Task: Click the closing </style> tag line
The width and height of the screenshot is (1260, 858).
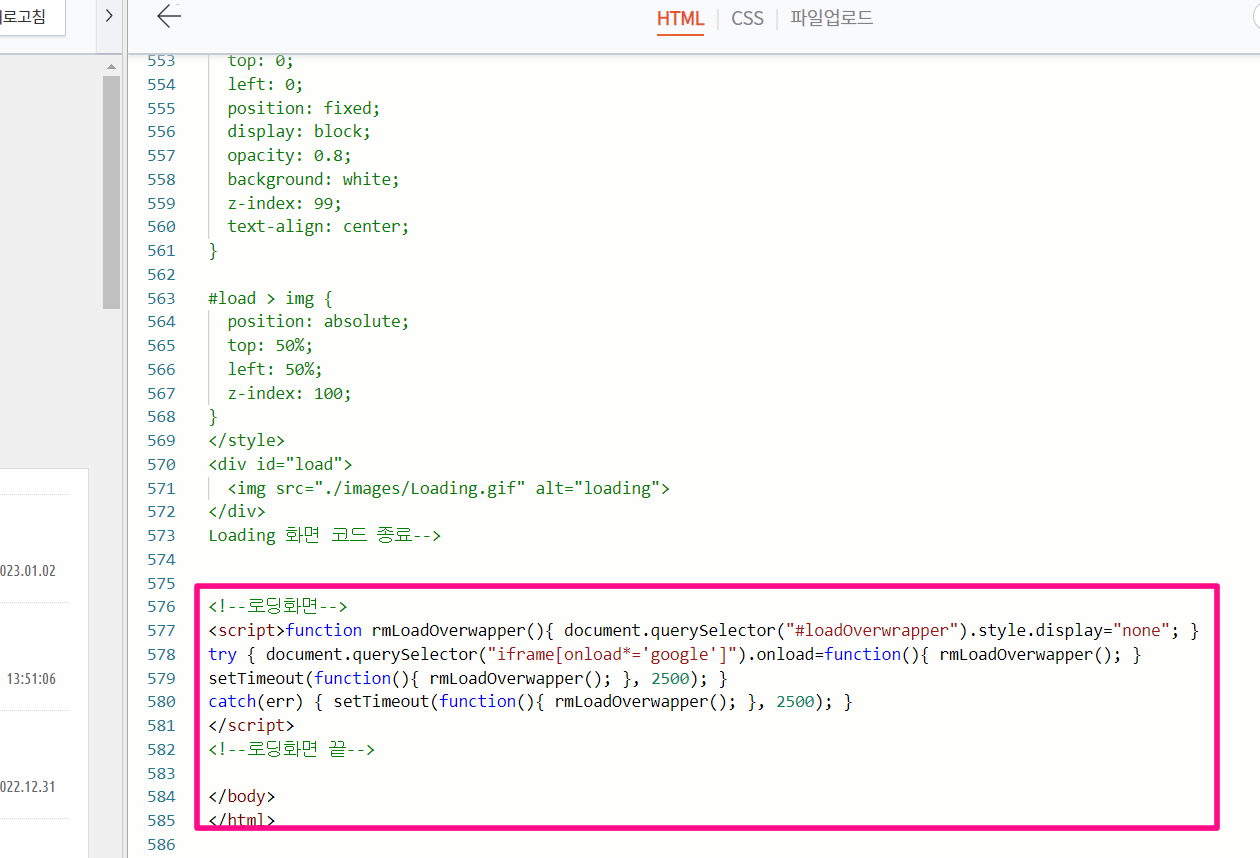Action: pyautogui.click(x=246, y=441)
